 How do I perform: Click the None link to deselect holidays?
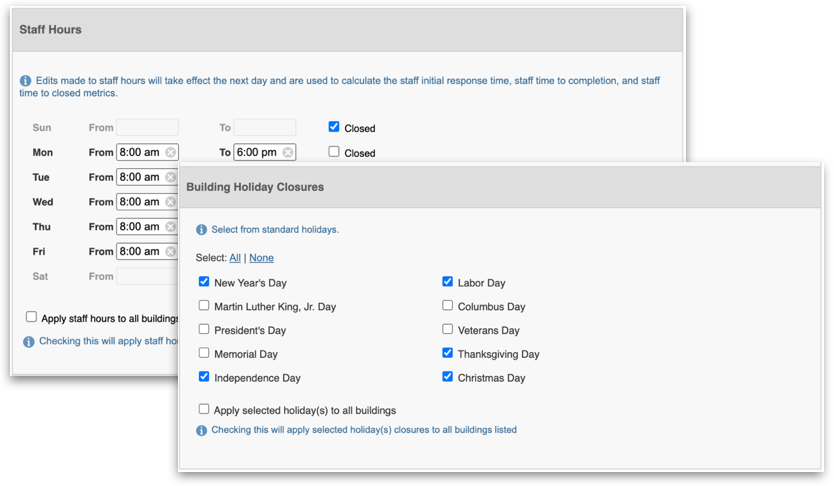261,258
